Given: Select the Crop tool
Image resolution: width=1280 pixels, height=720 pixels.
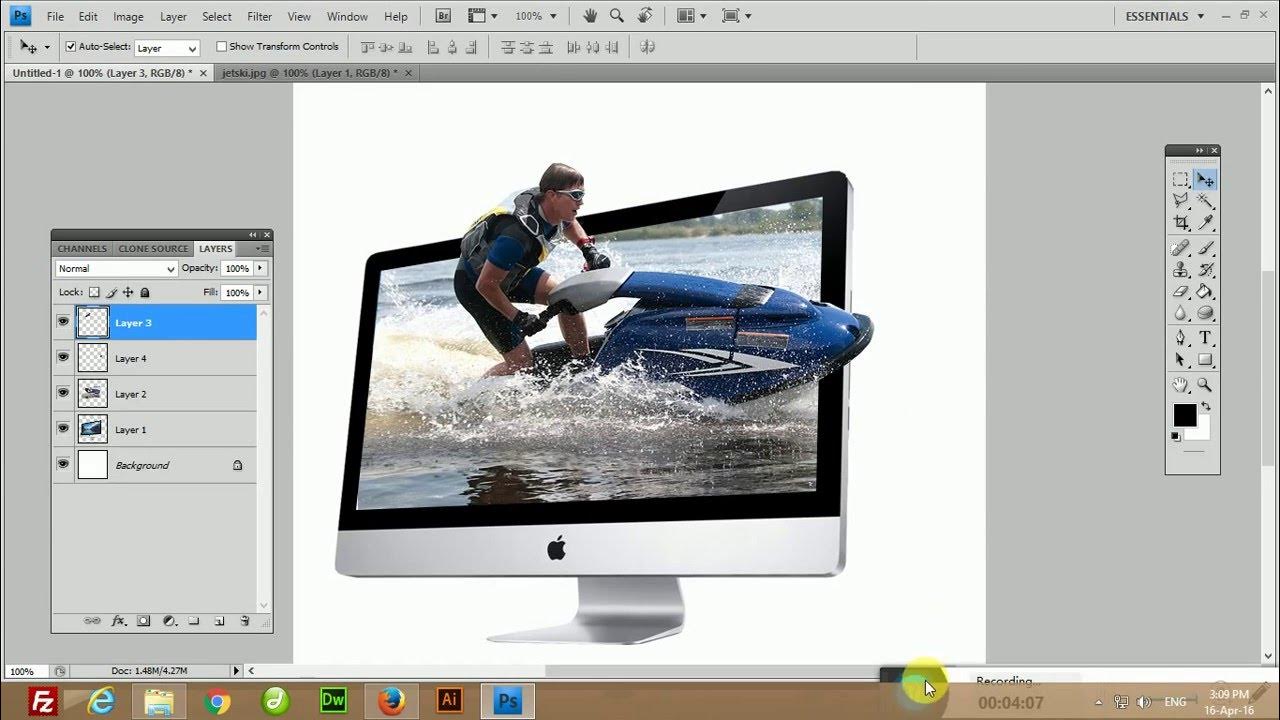Looking at the screenshot, I should (1181, 223).
